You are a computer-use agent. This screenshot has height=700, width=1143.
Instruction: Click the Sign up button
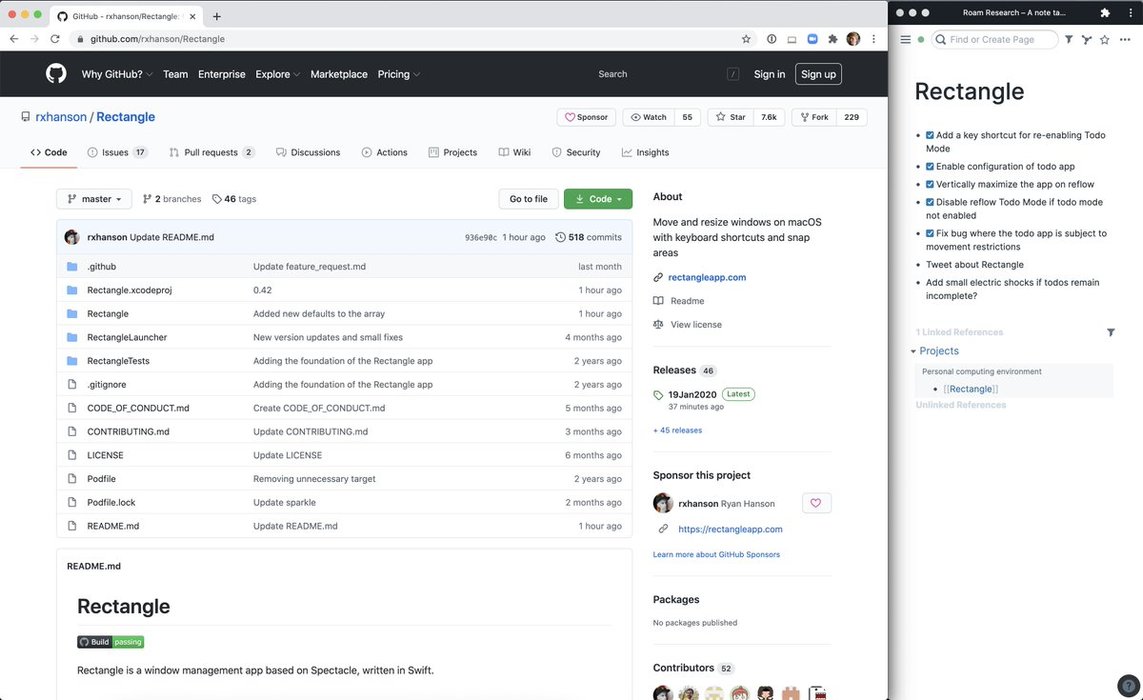pos(818,74)
